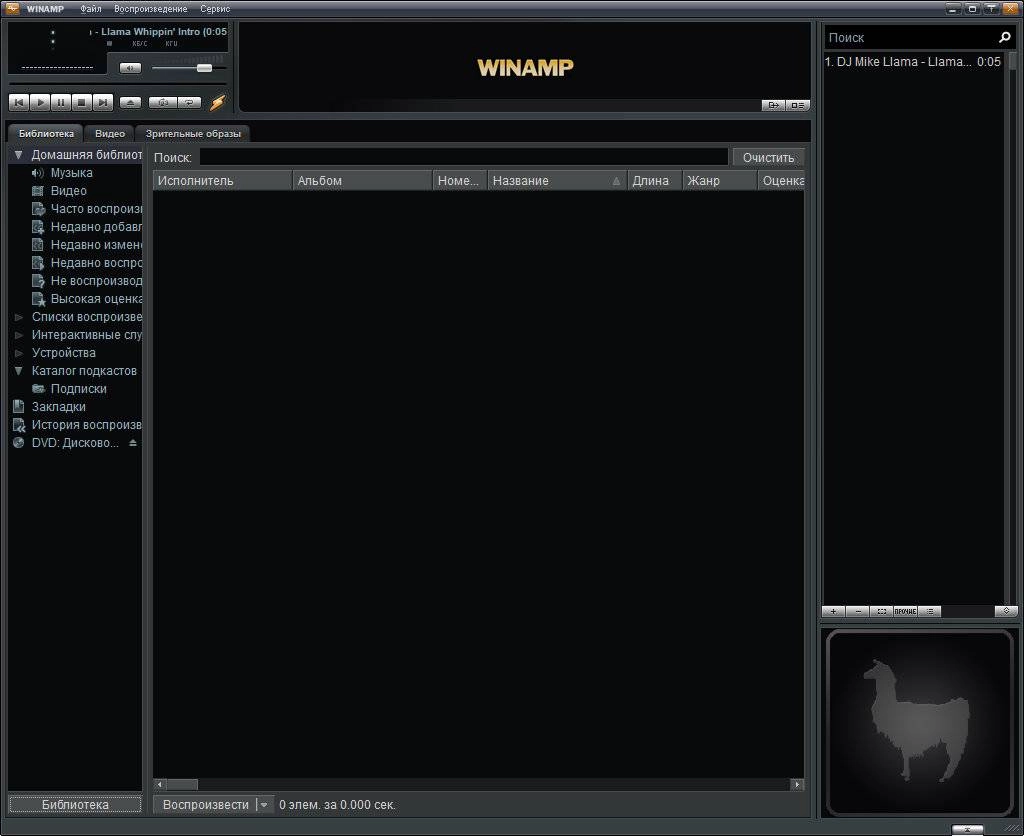
Task: Click the Winamp lightning bolt icon
Action: click(x=217, y=103)
